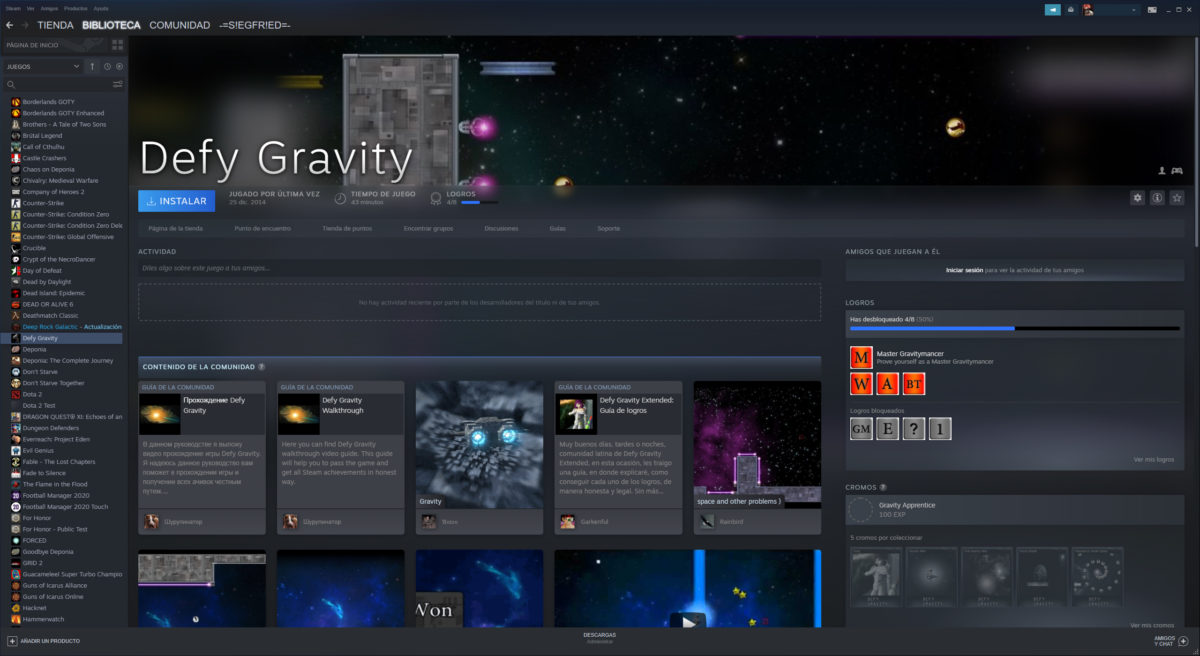Click the game settings gear icon
This screenshot has width=1200, height=656.
click(1137, 198)
